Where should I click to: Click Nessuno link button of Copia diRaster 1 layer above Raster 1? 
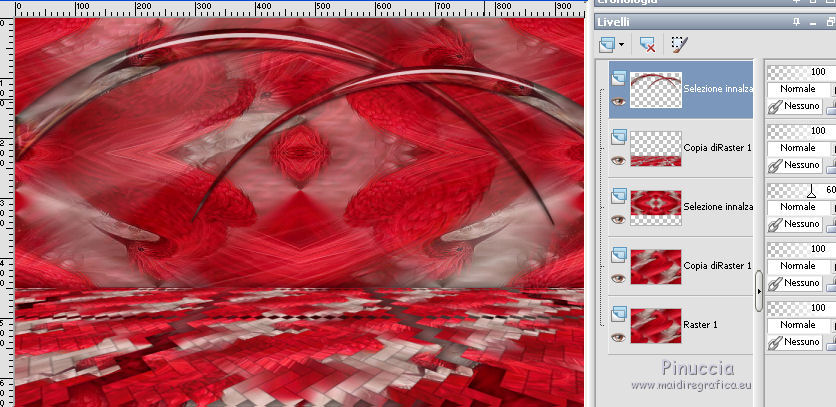point(794,283)
